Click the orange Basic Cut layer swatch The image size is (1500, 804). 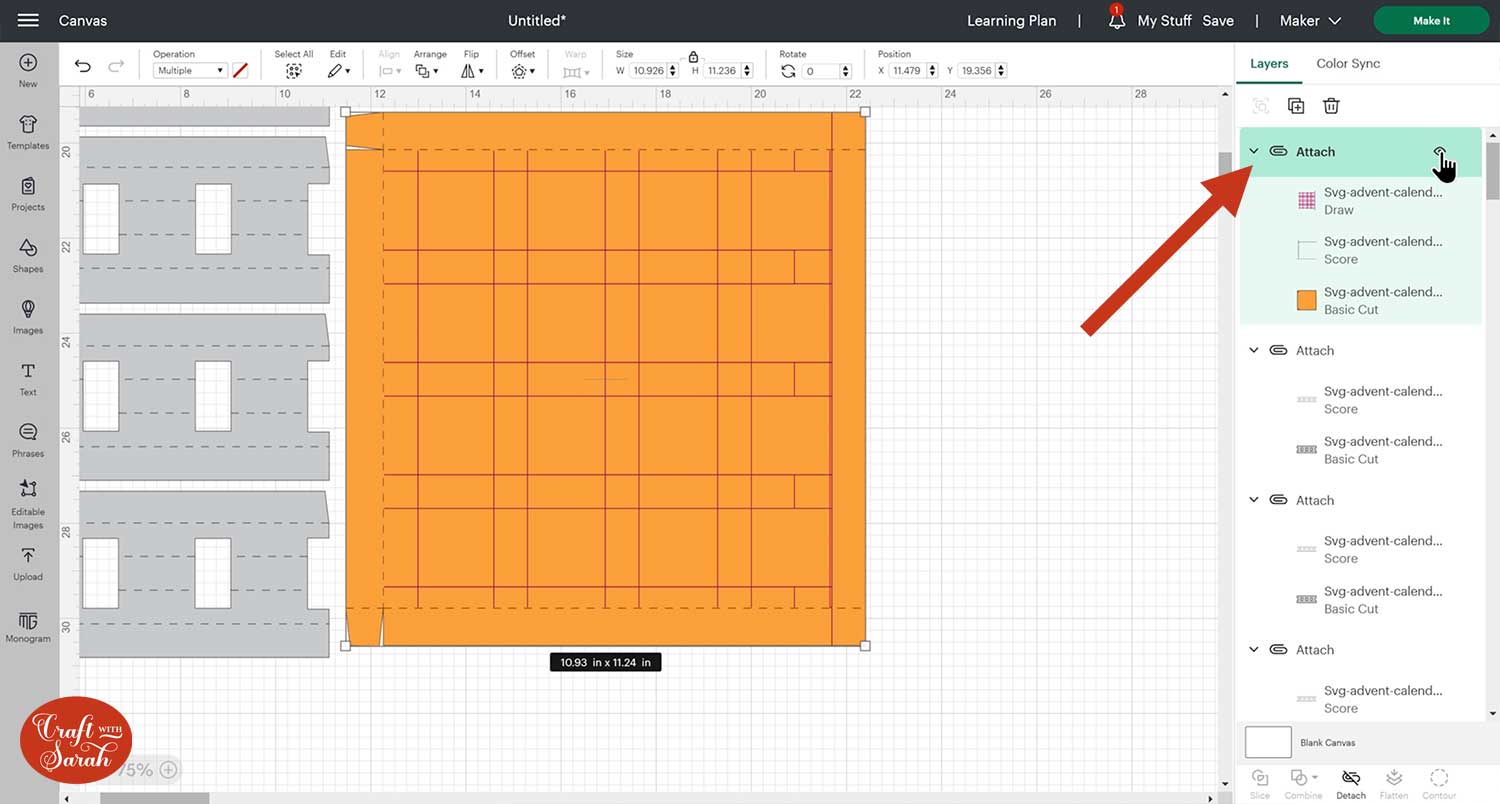click(1306, 301)
